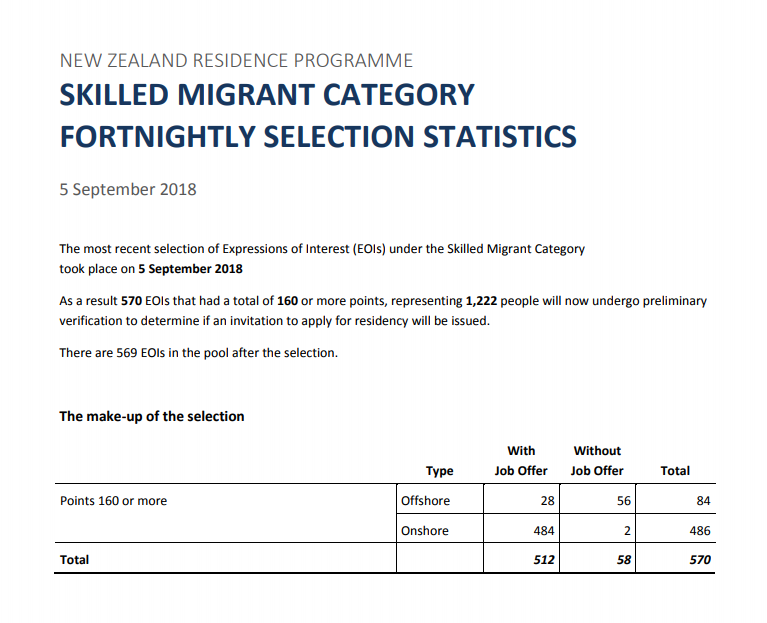This screenshot has height=623, width=767.
Task: Click the Onshore With Job Offer value 484
Action: pos(543,531)
